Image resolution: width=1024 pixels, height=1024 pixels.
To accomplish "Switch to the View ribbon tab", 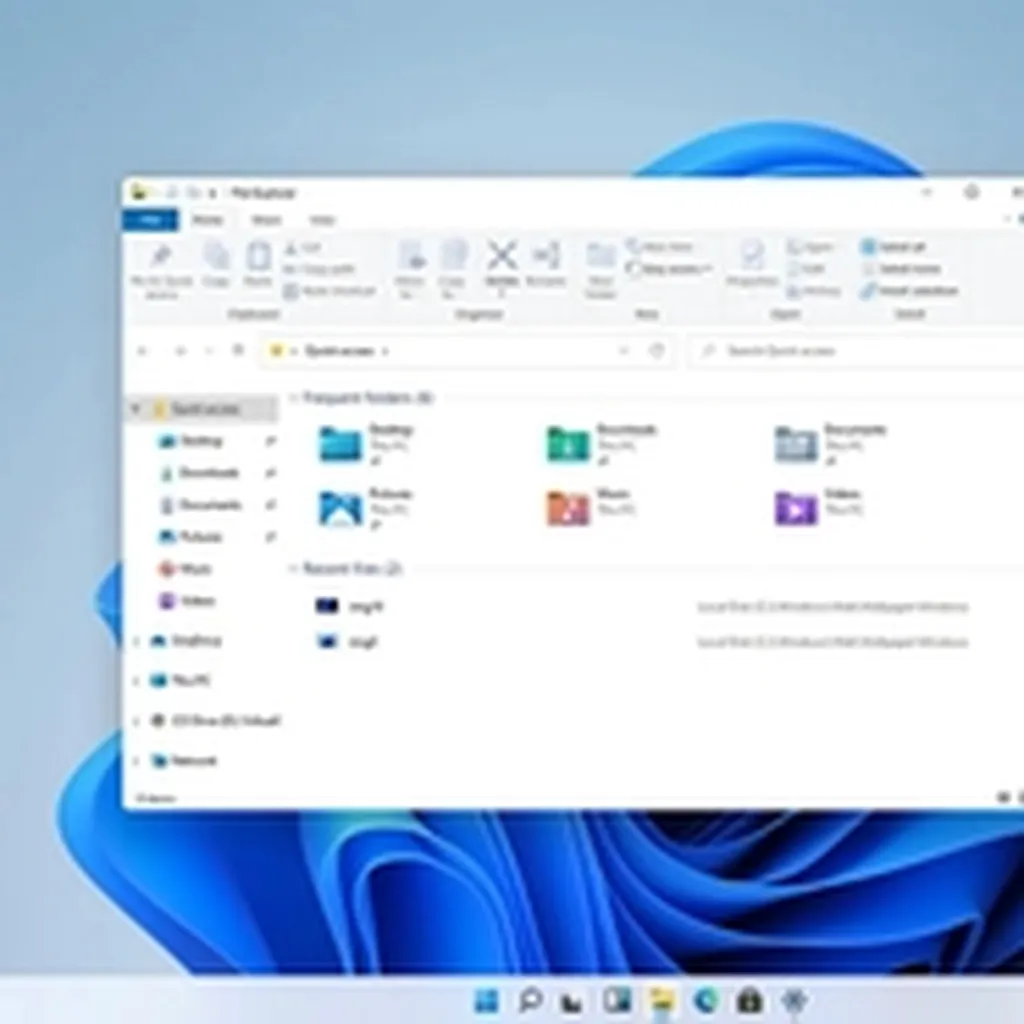I will click(322, 220).
